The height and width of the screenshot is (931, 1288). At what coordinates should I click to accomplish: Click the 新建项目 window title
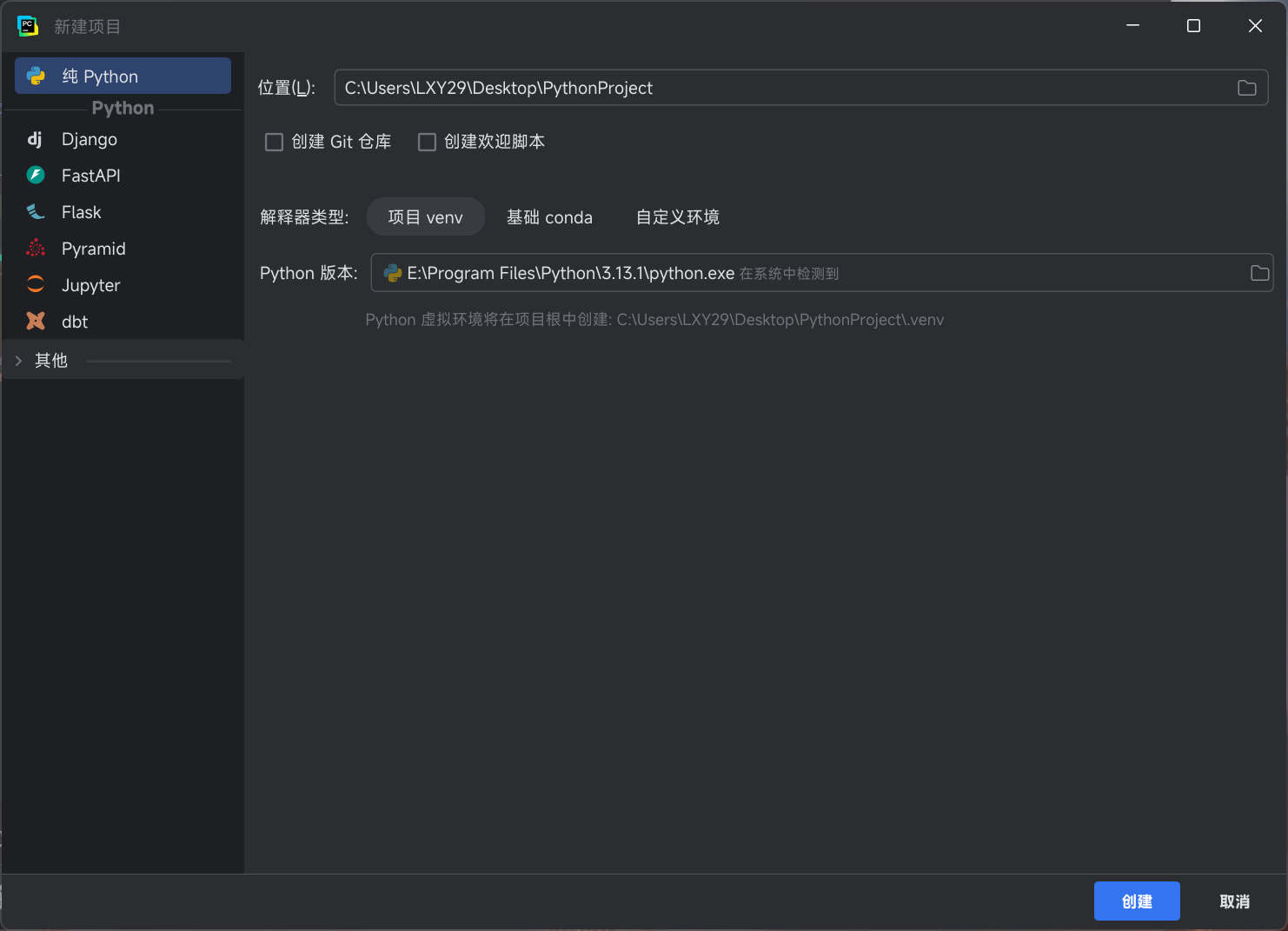click(x=88, y=27)
